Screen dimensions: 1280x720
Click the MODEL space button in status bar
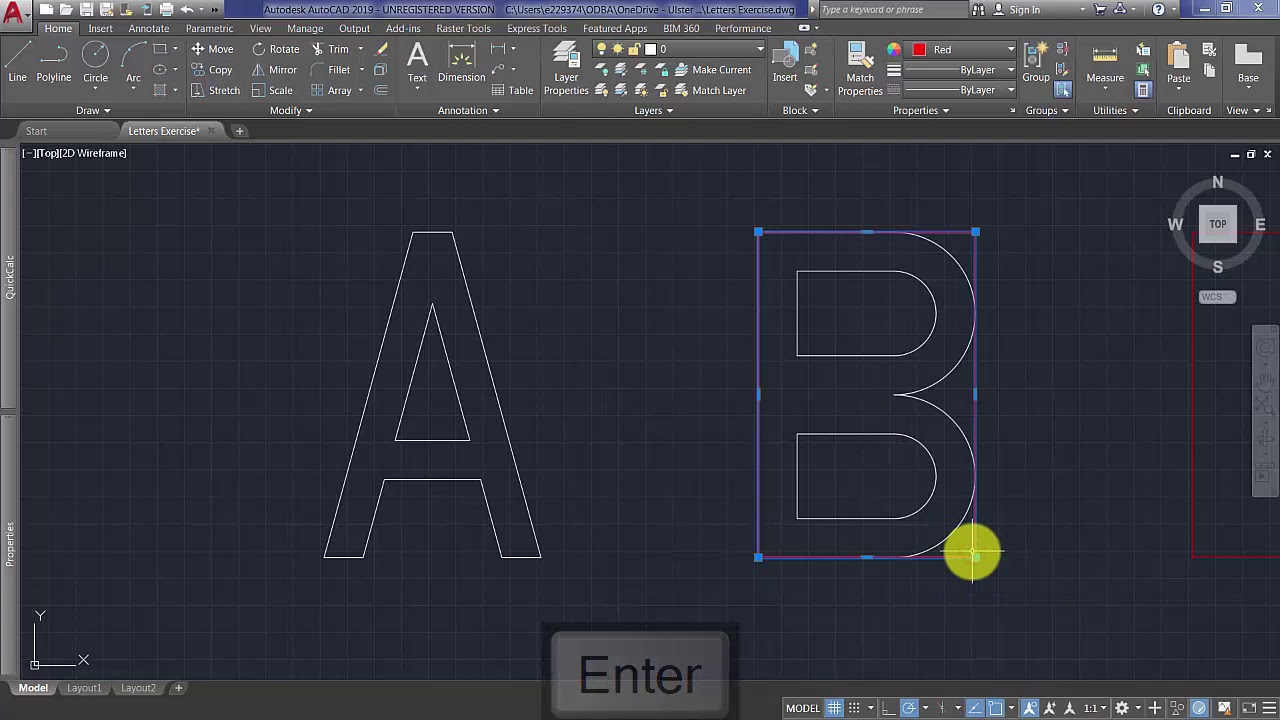click(x=803, y=708)
